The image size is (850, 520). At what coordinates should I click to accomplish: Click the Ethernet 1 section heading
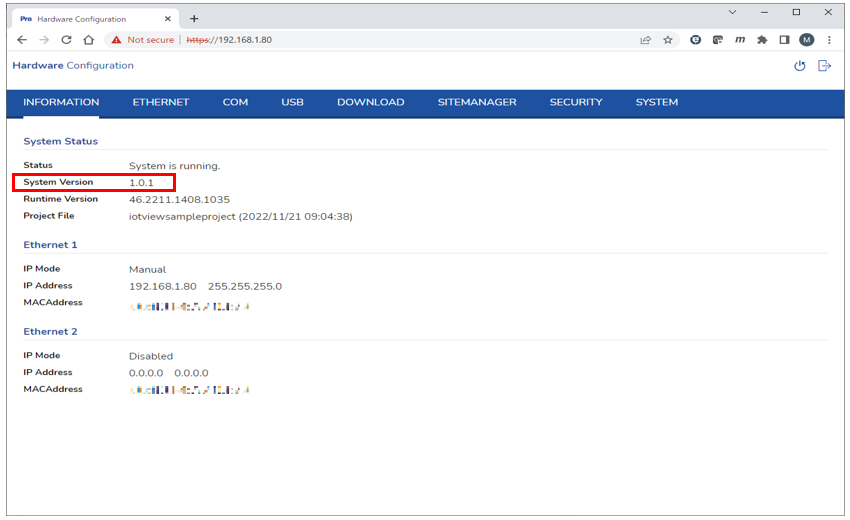(50, 245)
